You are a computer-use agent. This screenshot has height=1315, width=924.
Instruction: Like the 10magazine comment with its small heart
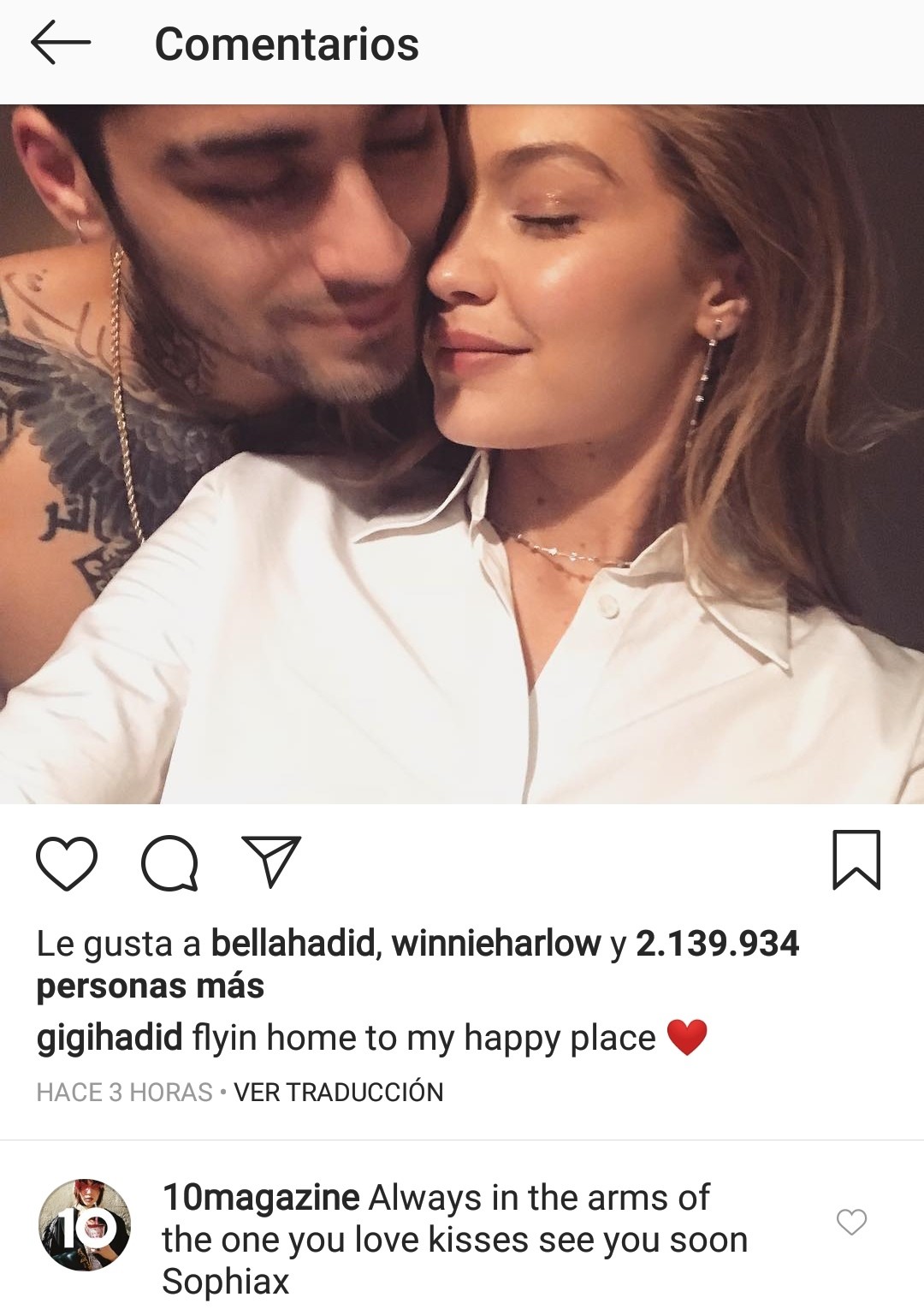tap(851, 1222)
